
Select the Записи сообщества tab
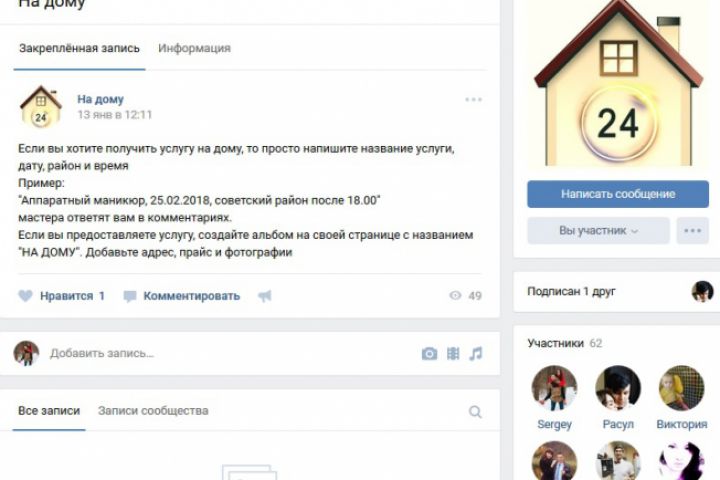[x=153, y=411]
